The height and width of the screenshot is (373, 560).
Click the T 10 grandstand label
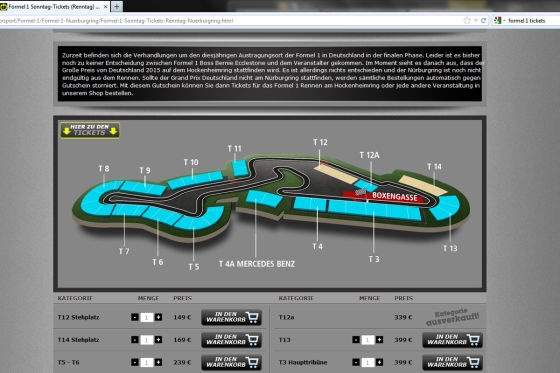coord(191,162)
